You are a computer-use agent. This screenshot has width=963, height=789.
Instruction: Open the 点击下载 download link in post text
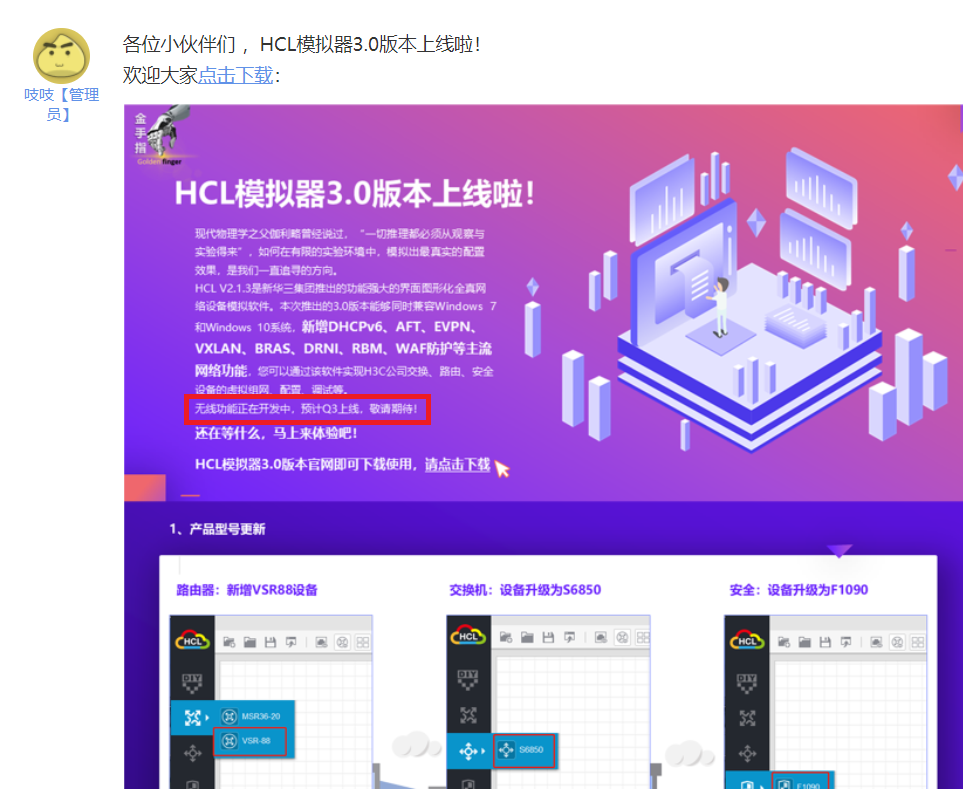(x=235, y=75)
